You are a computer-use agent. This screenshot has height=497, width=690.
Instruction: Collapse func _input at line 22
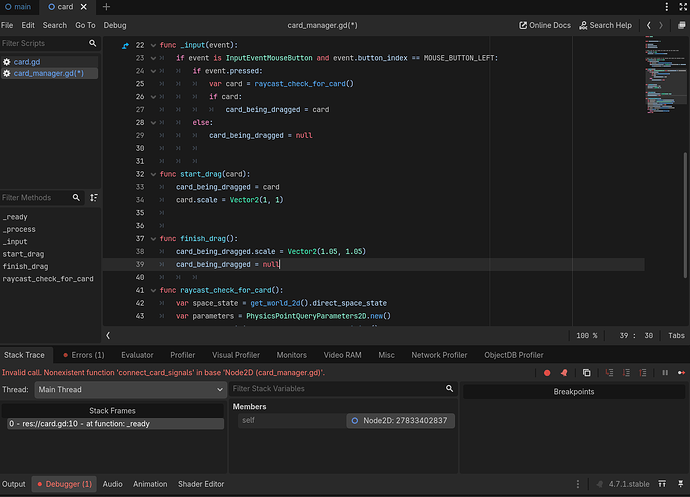point(153,45)
